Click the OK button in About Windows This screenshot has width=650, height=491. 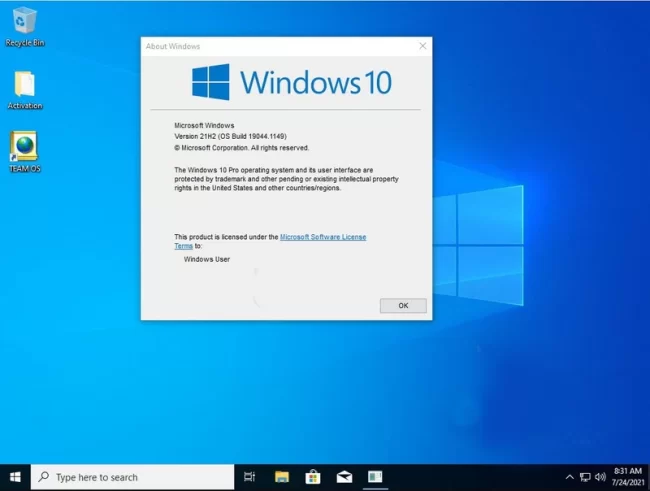click(403, 305)
